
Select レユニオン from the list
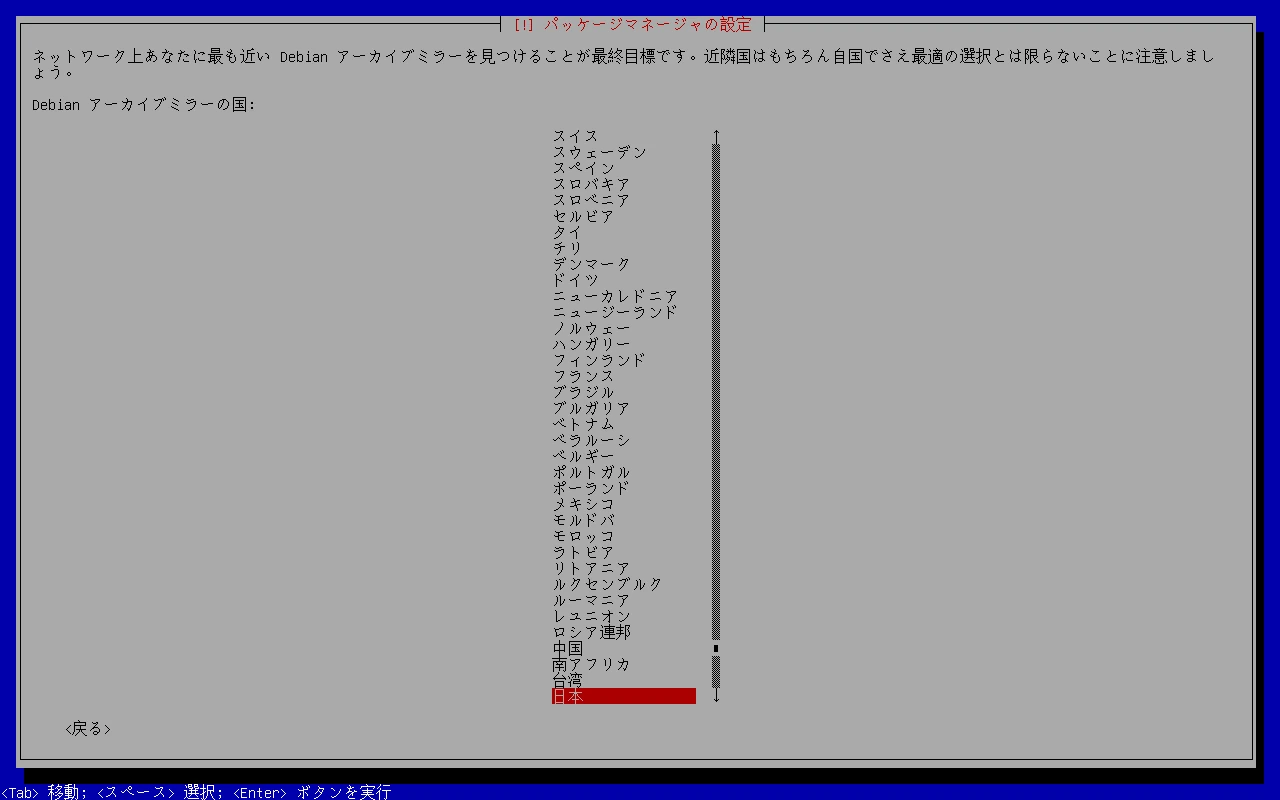[591, 616]
